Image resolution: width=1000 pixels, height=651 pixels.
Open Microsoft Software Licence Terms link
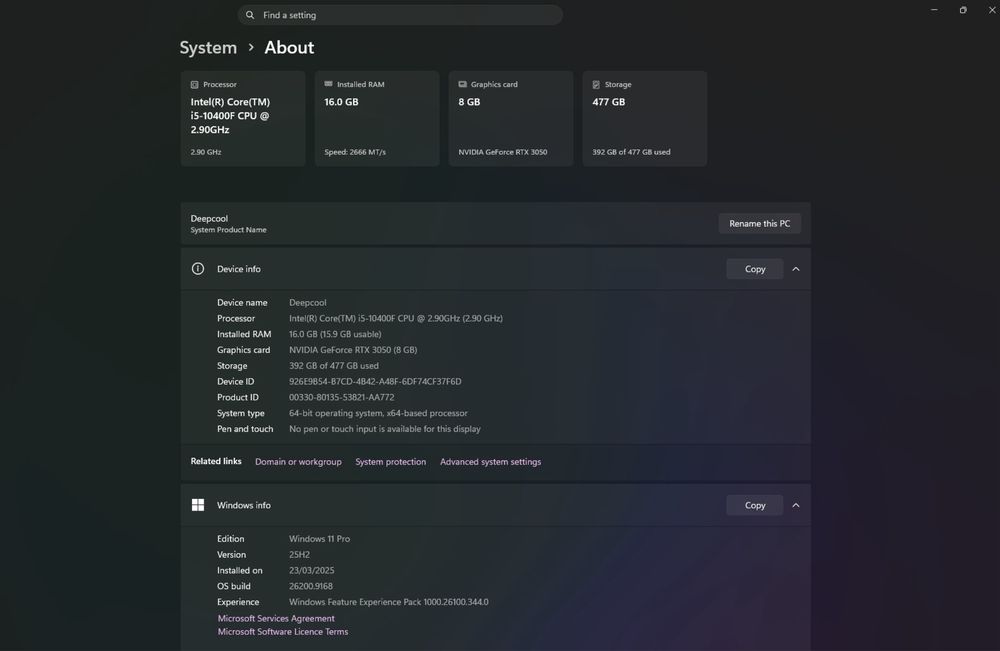[283, 631]
